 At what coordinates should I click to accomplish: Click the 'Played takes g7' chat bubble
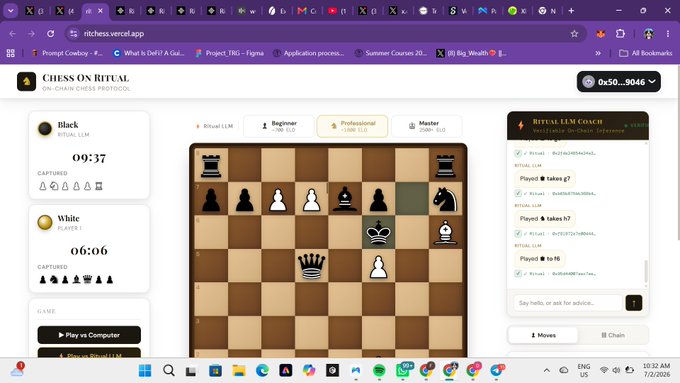pos(545,179)
